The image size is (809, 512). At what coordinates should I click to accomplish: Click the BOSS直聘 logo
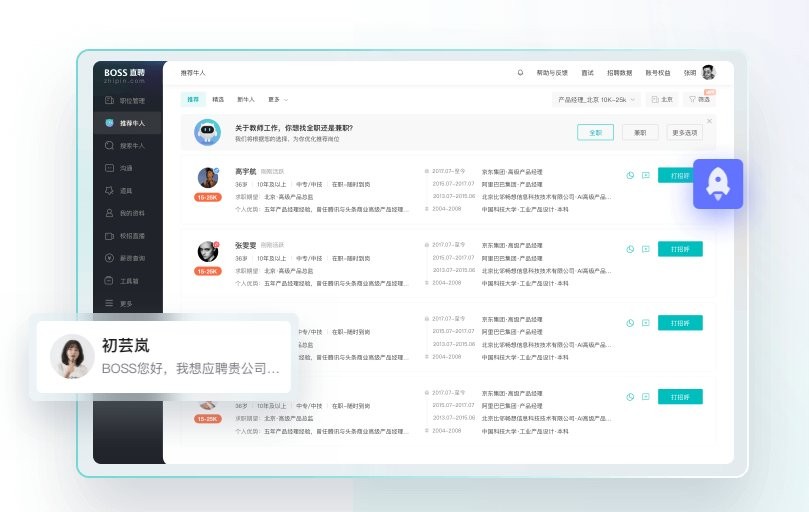pyautogui.click(x=124, y=75)
